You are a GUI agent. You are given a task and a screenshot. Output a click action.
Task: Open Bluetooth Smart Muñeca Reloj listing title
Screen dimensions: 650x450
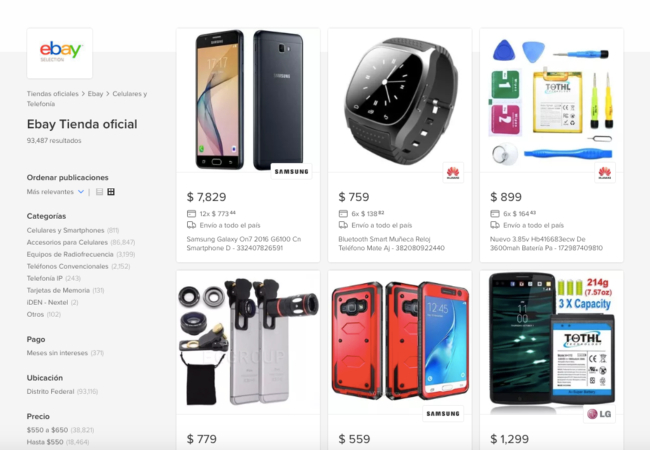tap(391, 244)
